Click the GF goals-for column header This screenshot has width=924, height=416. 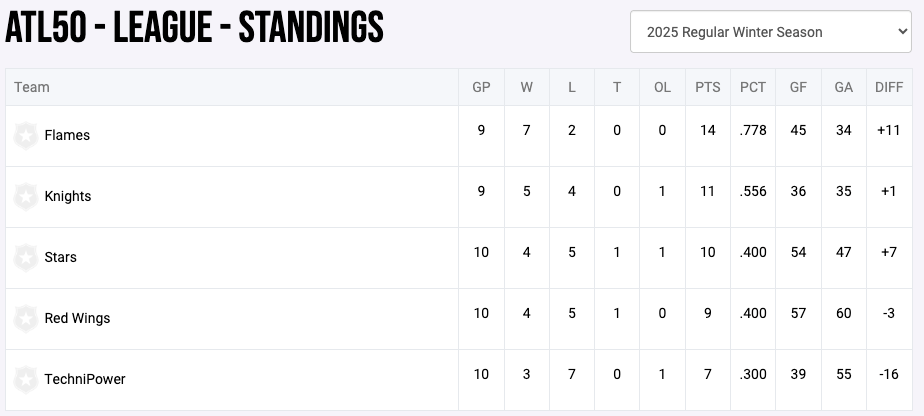[x=798, y=87]
